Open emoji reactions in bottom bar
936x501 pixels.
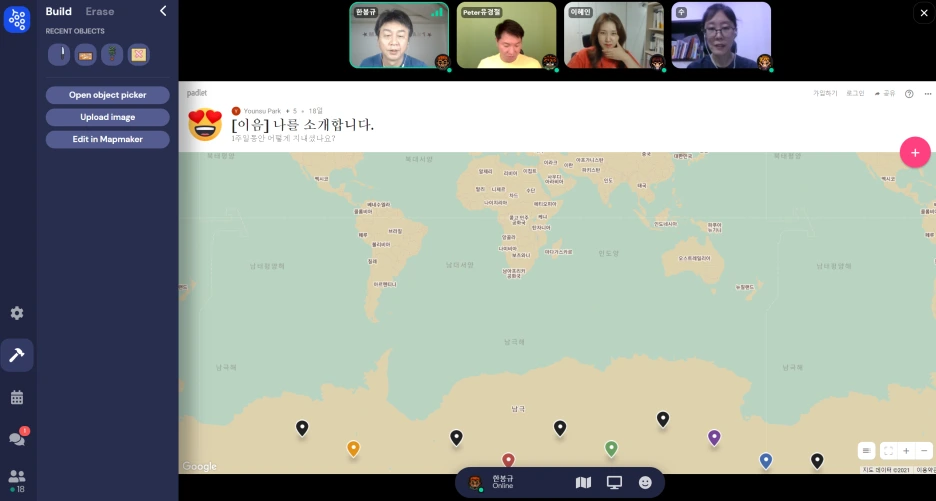pyautogui.click(x=645, y=482)
